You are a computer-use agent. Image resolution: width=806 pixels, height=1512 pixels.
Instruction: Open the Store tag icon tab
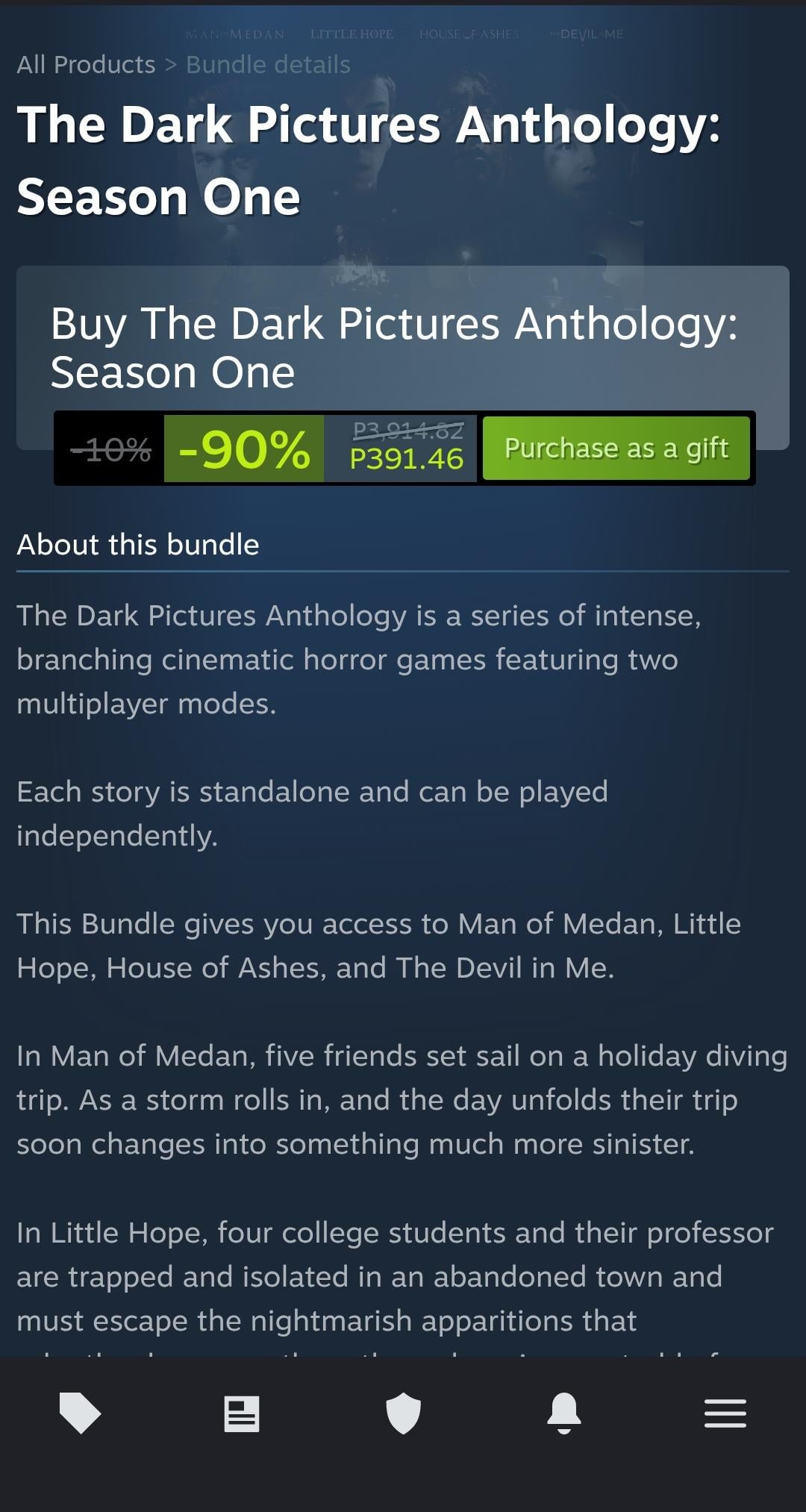(80, 1413)
